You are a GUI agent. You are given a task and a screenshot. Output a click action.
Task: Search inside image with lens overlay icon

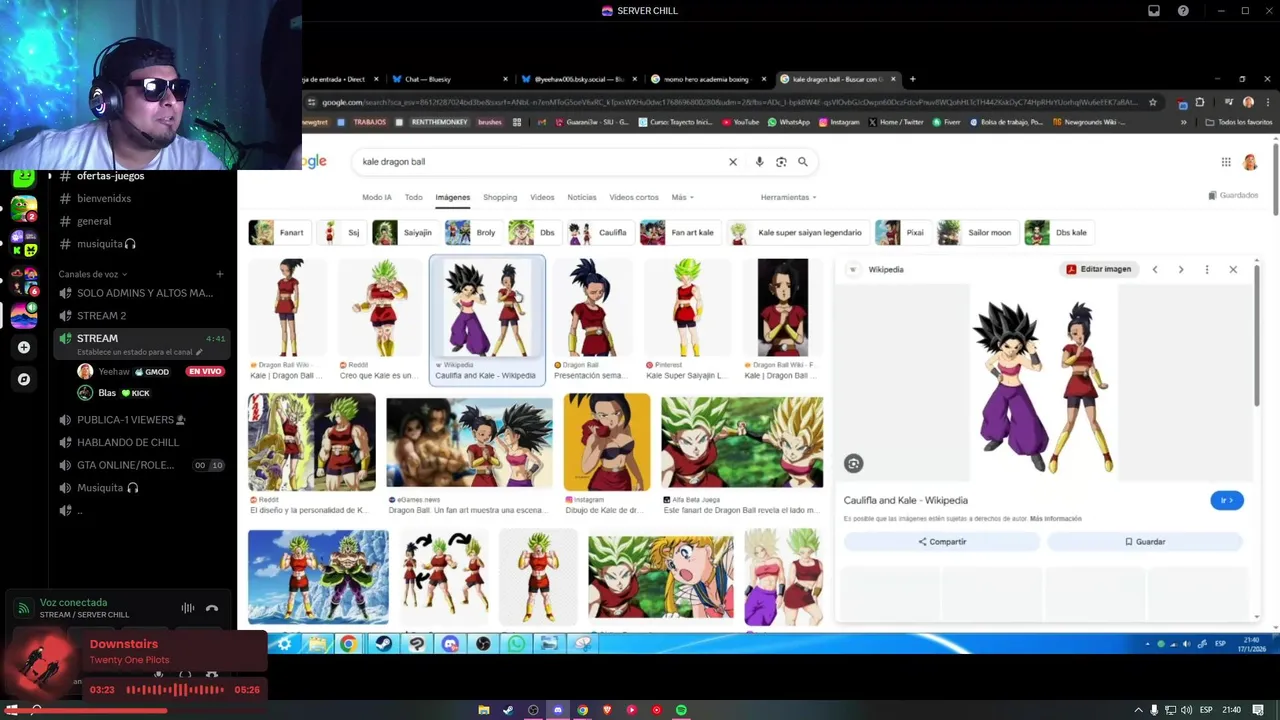853,463
